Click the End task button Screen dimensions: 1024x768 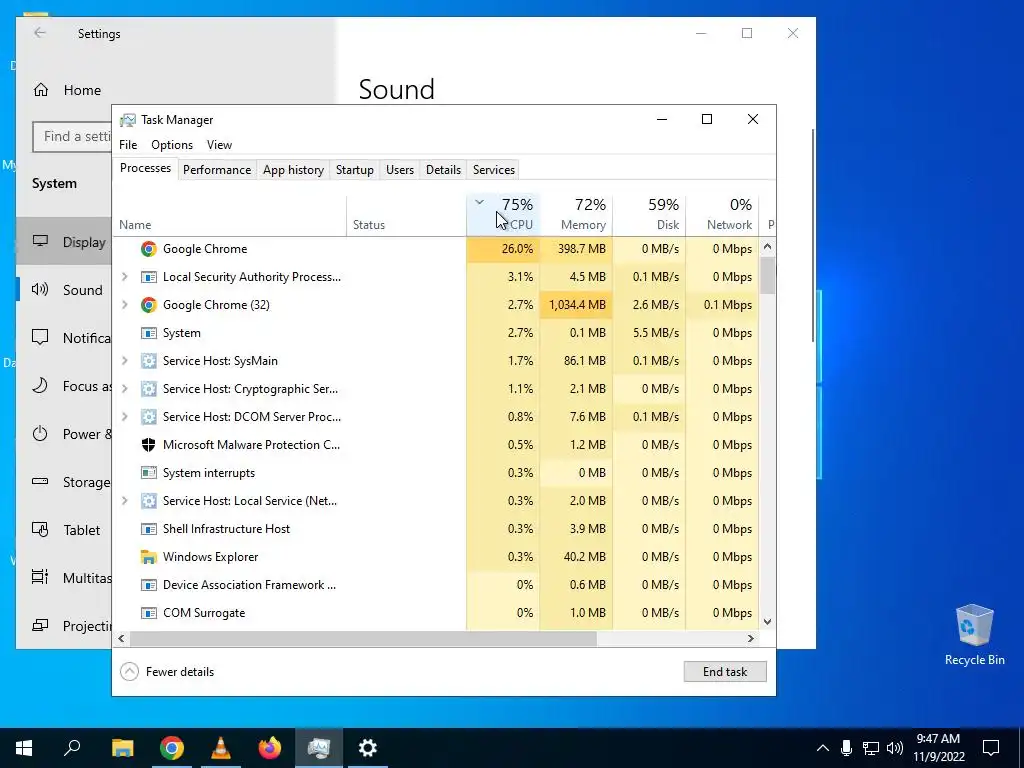point(725,671)
